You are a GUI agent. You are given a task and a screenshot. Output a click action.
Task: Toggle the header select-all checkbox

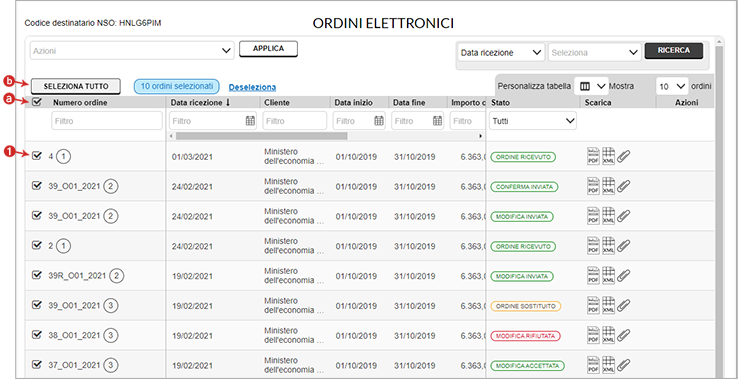click(37, 101)
